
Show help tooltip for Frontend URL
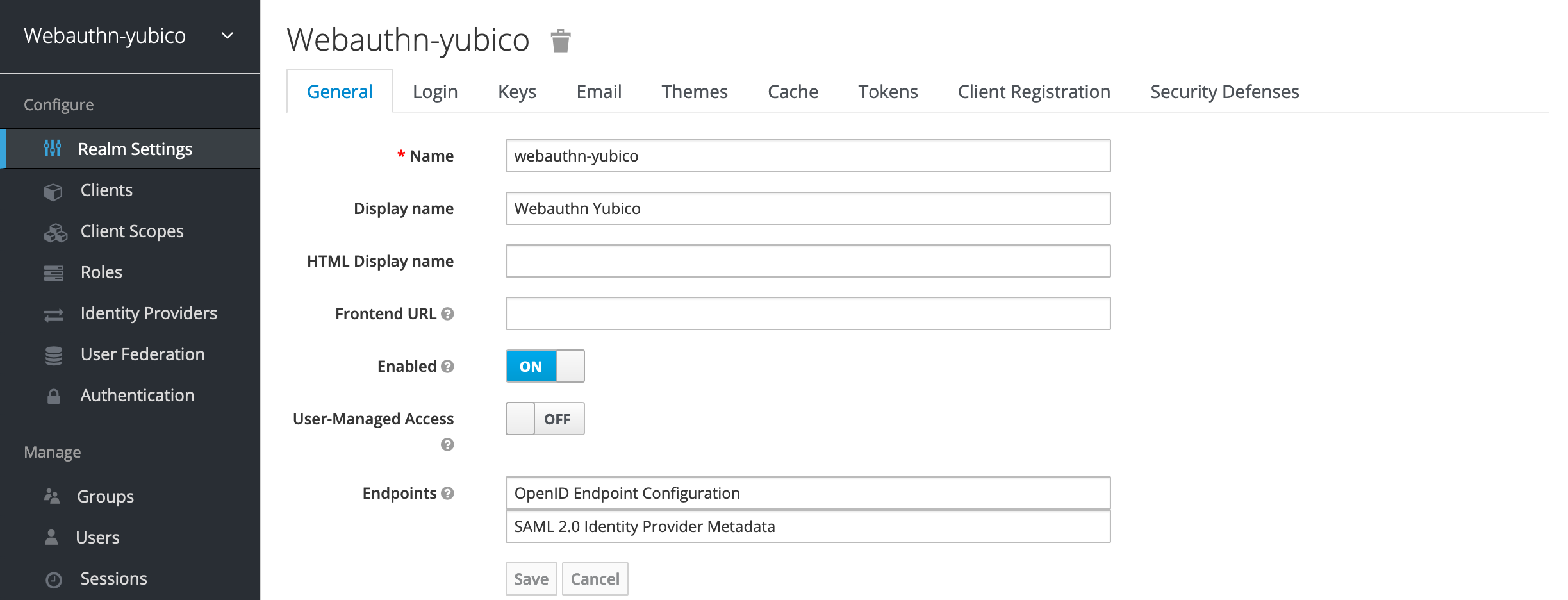[447, 313]
